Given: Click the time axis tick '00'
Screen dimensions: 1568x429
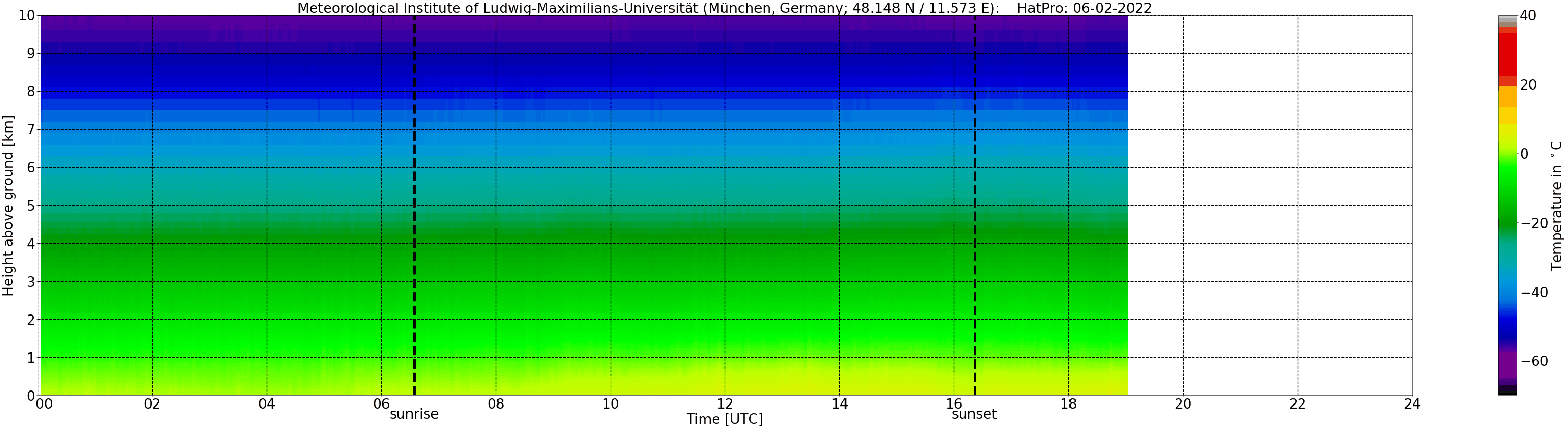Looking at the screenshot, I should tap(44, 404).
